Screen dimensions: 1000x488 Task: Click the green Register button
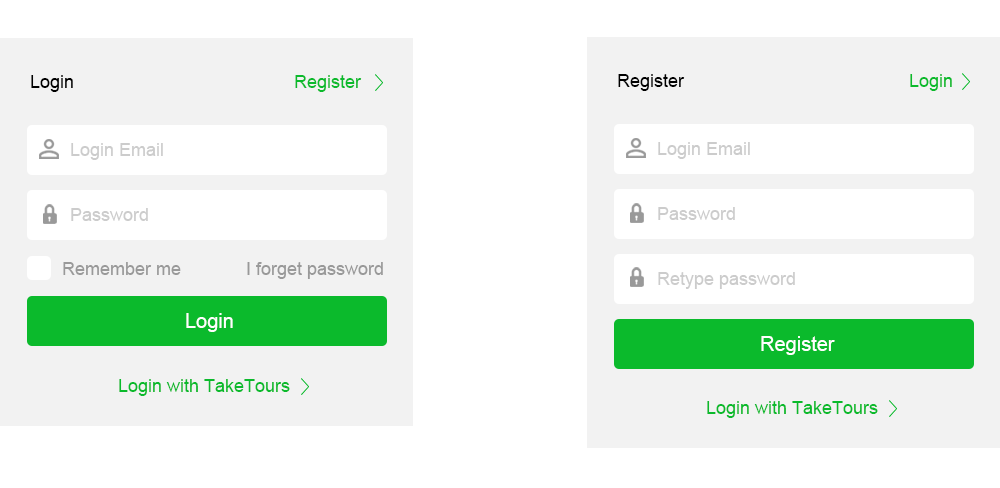point(794,344)
